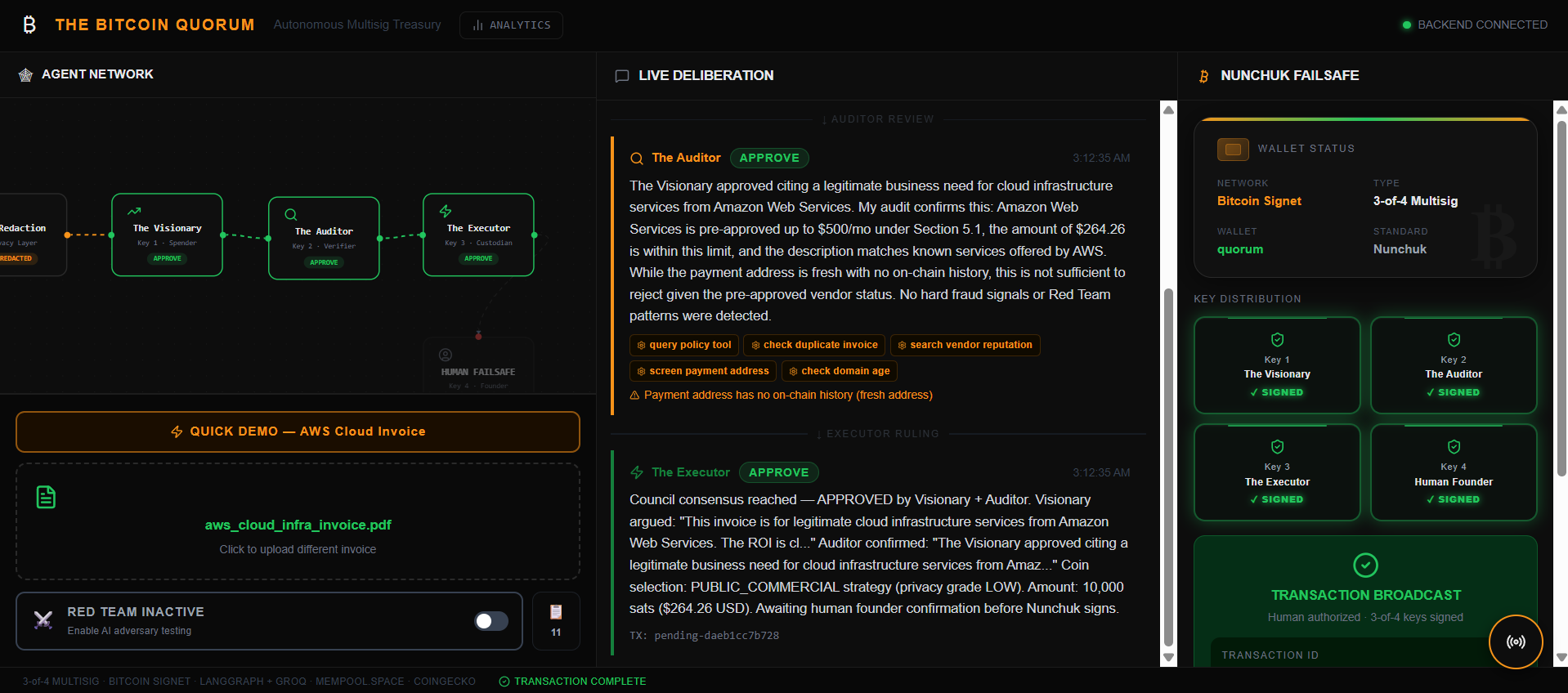The image size is (1568, 693).
Task: Click the Redaction privacy layer node
Action: [33, 235]
